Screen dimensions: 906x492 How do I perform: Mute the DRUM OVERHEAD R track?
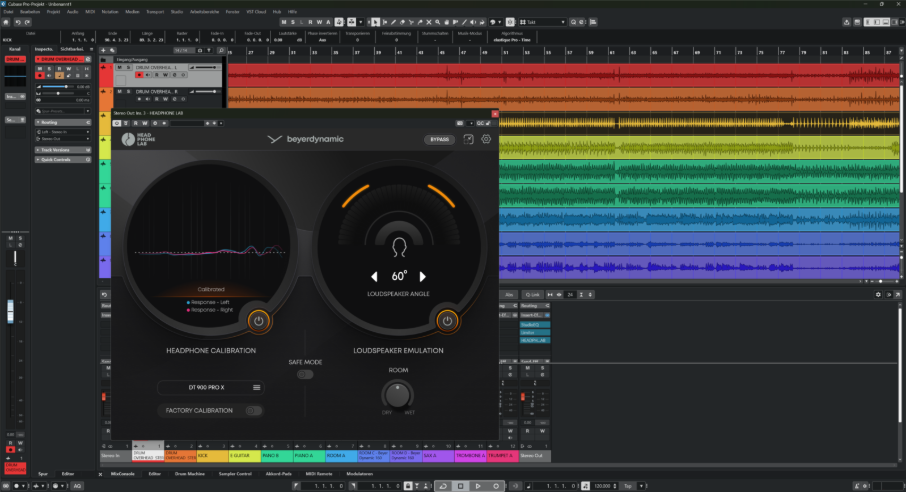(120, 91)
